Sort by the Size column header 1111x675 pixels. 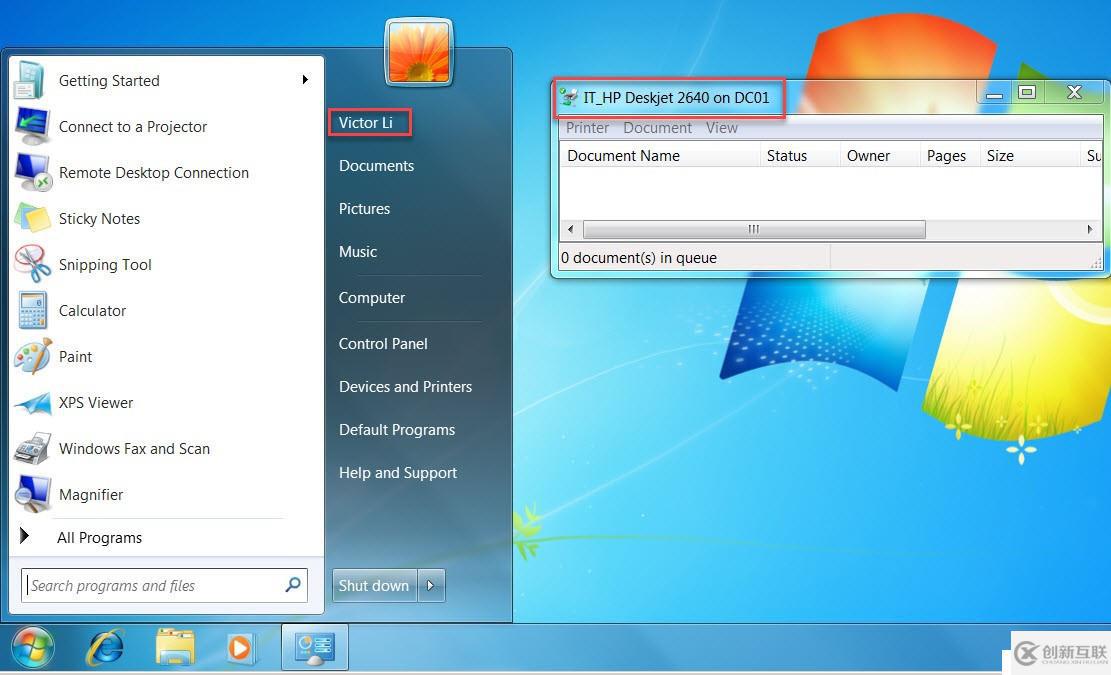click(x=1030, y=156)
